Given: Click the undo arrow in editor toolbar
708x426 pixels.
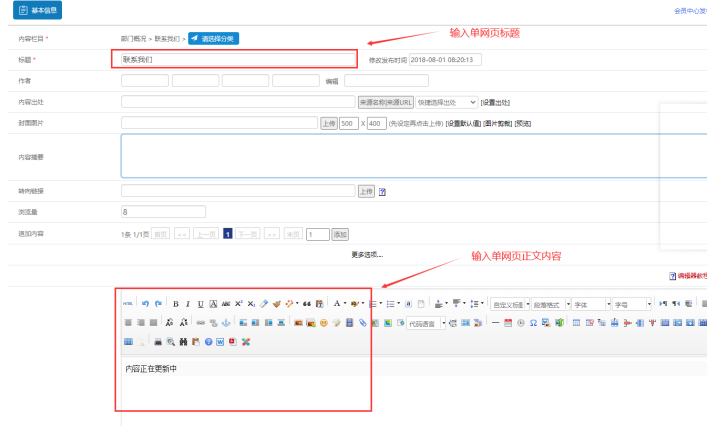Looking at the screenshot, I should [145, 303].
